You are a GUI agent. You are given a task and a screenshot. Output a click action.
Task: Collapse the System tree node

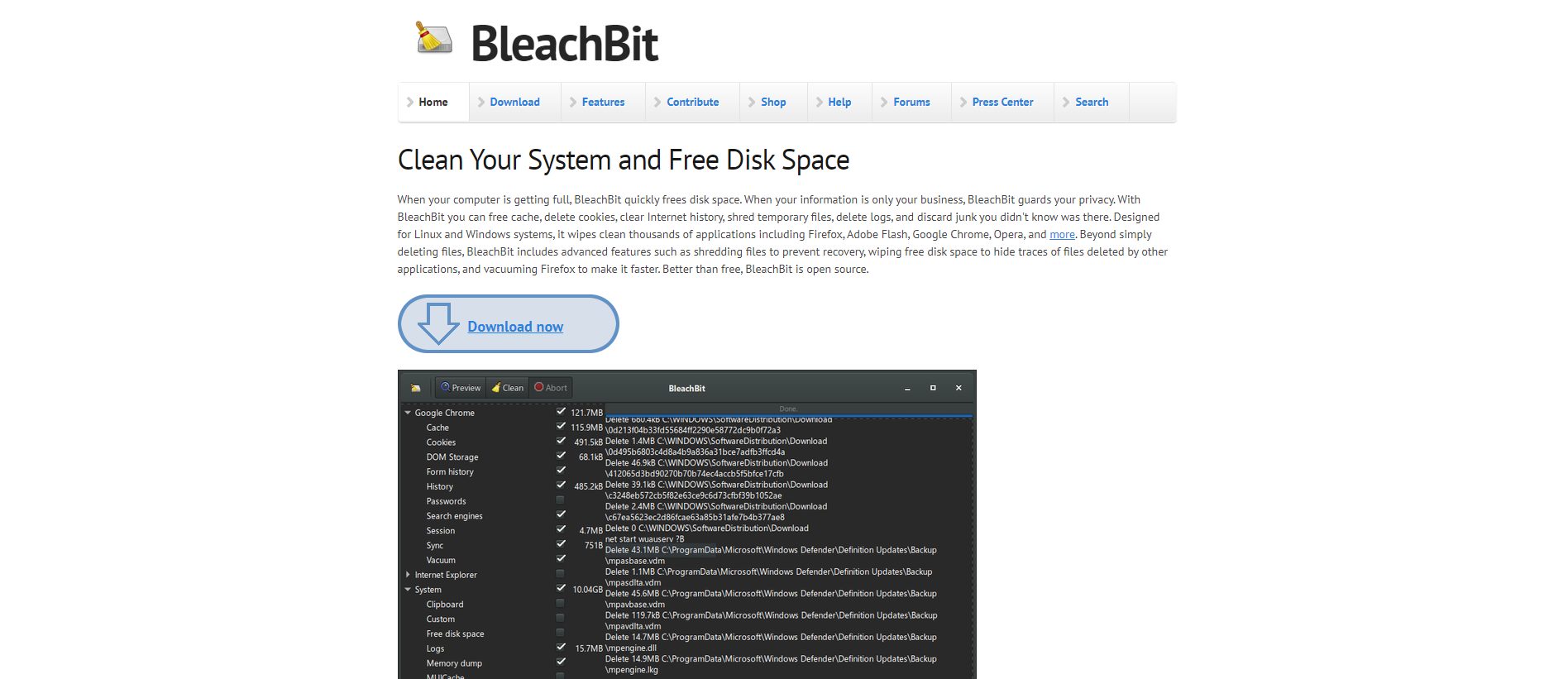[408, 589]
